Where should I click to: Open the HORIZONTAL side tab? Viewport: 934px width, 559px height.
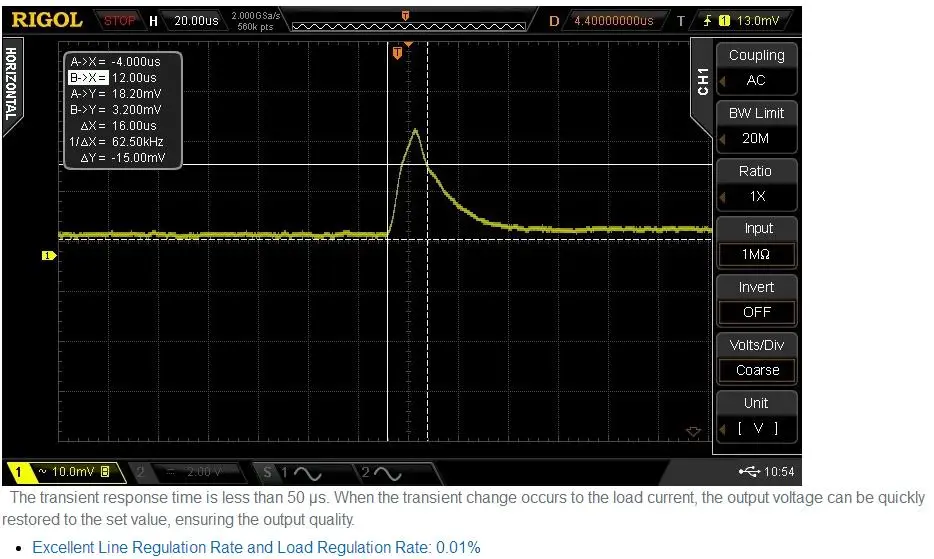click(x=11, y=85)
